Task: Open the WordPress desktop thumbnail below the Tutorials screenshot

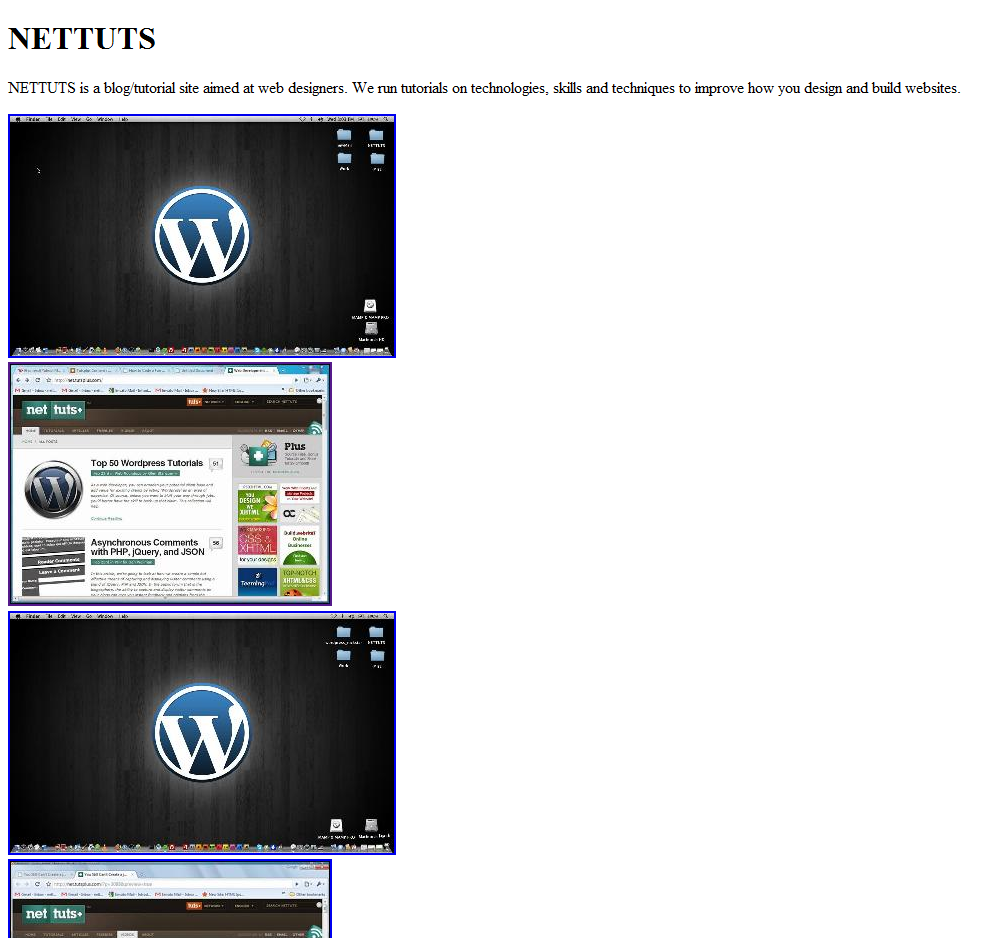Action: pyautogui.click(x=202, y=733)
